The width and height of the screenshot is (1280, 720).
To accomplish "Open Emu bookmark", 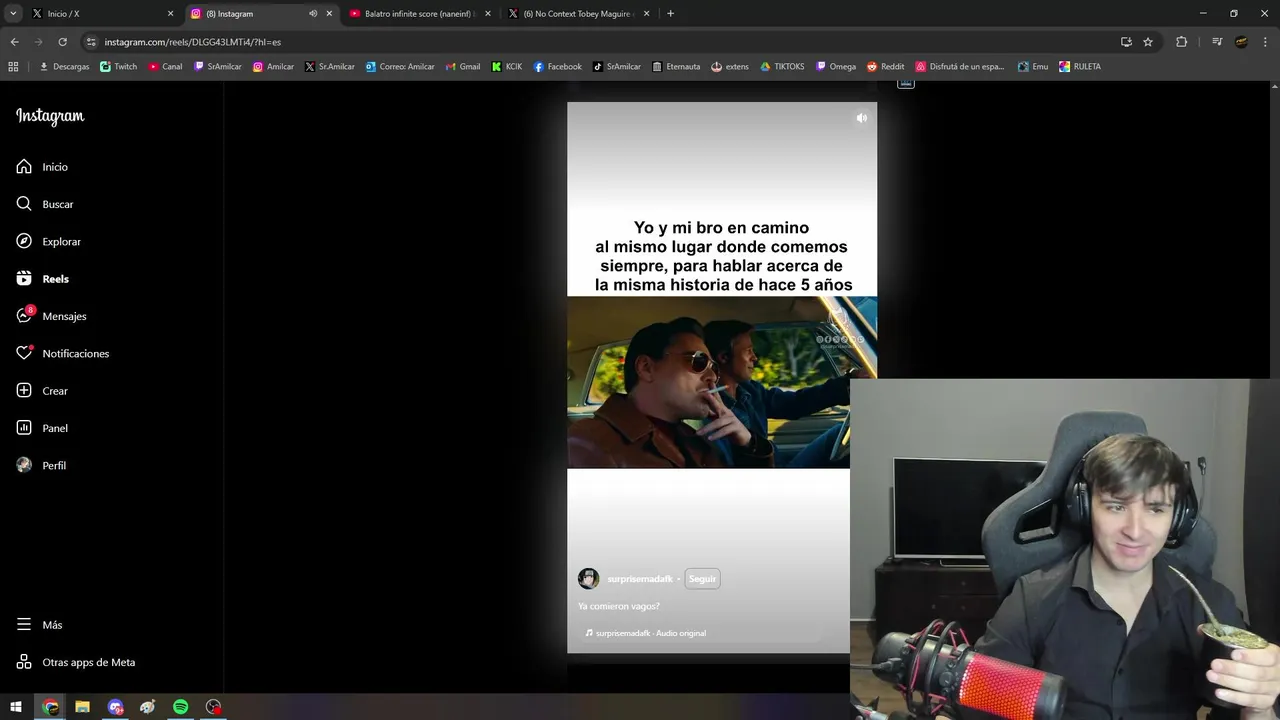I will [x=1033, y=67].
